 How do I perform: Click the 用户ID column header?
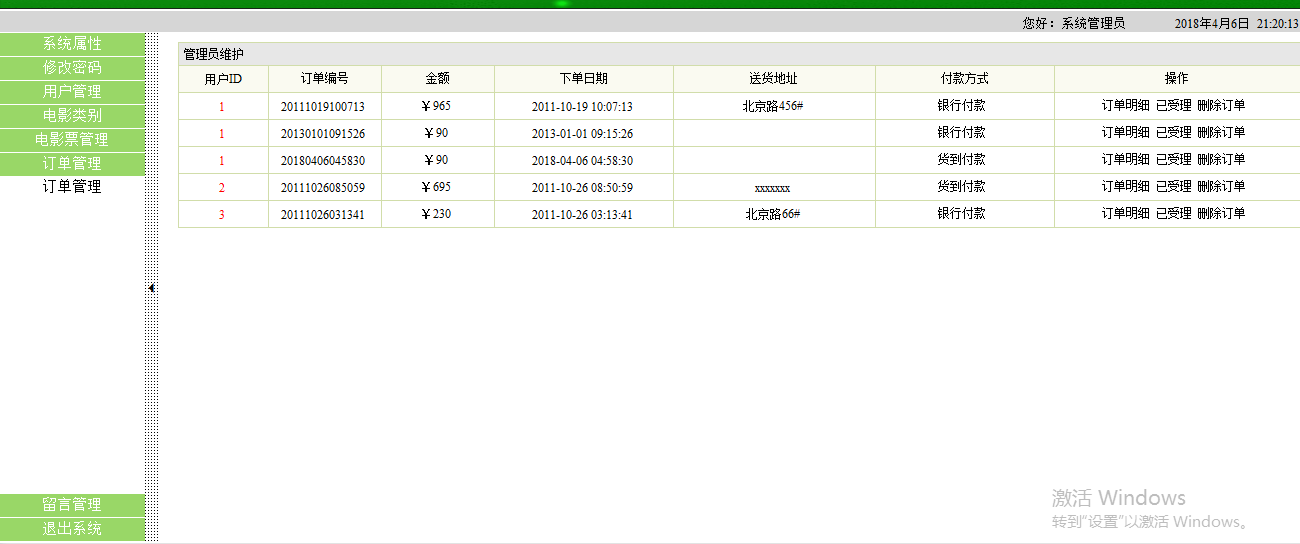click(223, 78)
